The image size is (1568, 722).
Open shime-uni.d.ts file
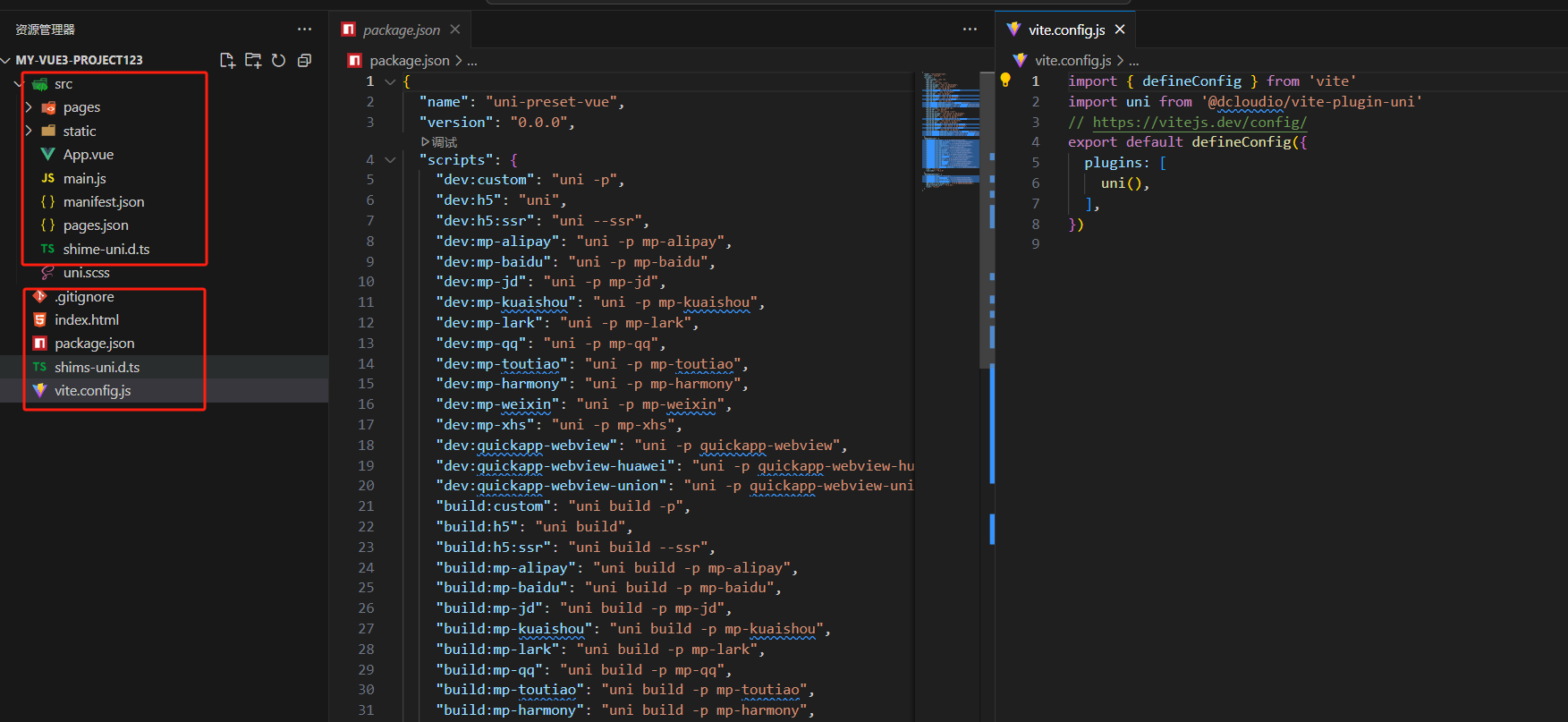106,250
